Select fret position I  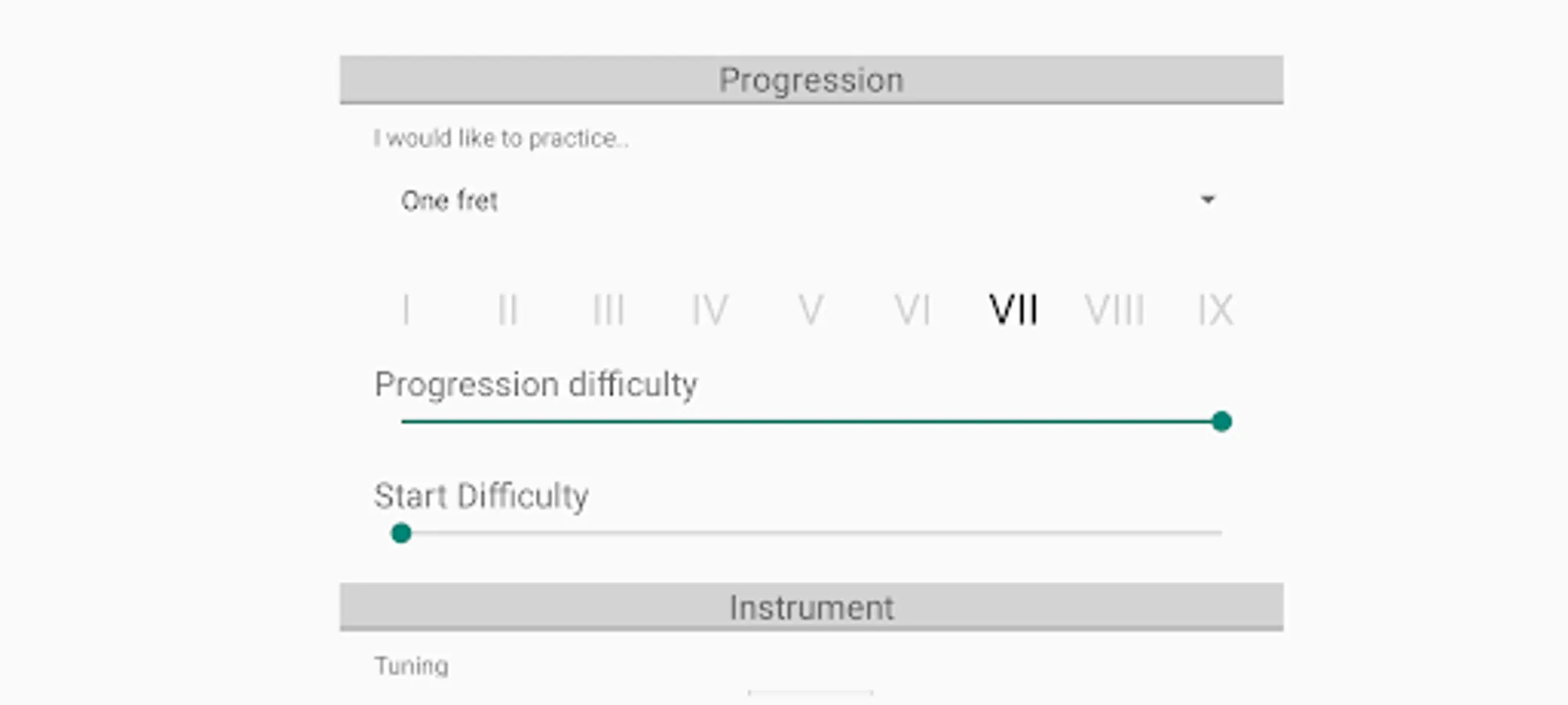coord(406,310)
